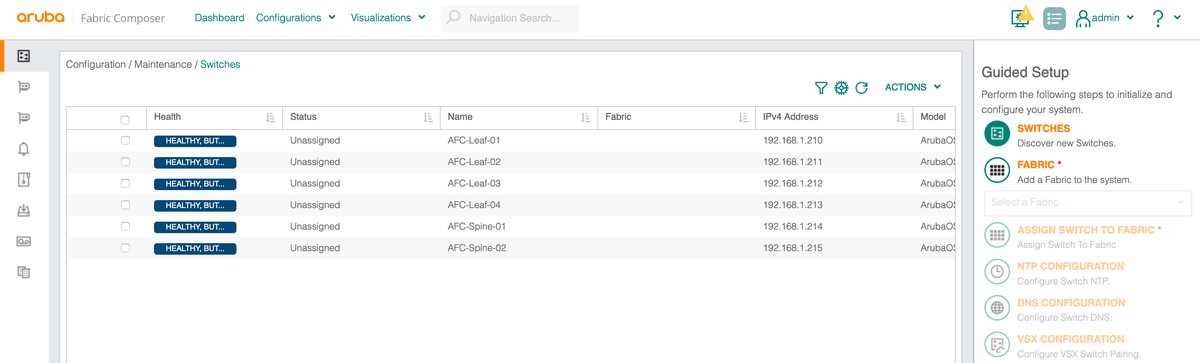
Task: Toggle the Guided Setup list icon in header
Action: pos(1054,18)
